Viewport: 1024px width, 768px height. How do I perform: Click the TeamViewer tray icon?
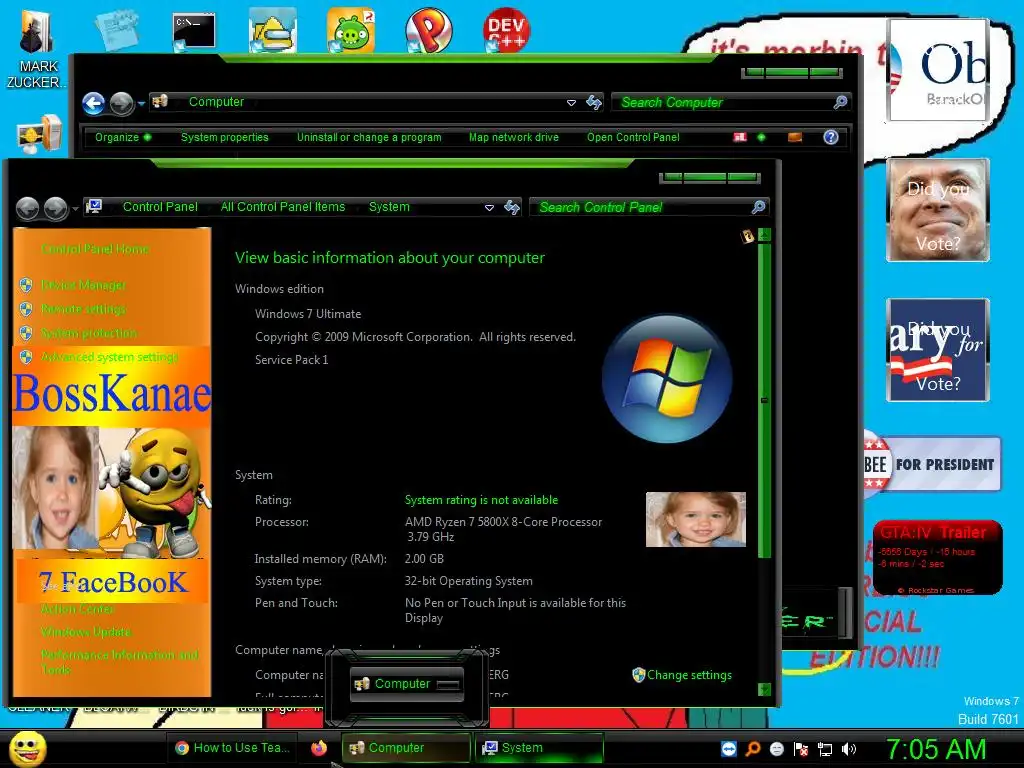pyautogui.click(x=729, y=748)
